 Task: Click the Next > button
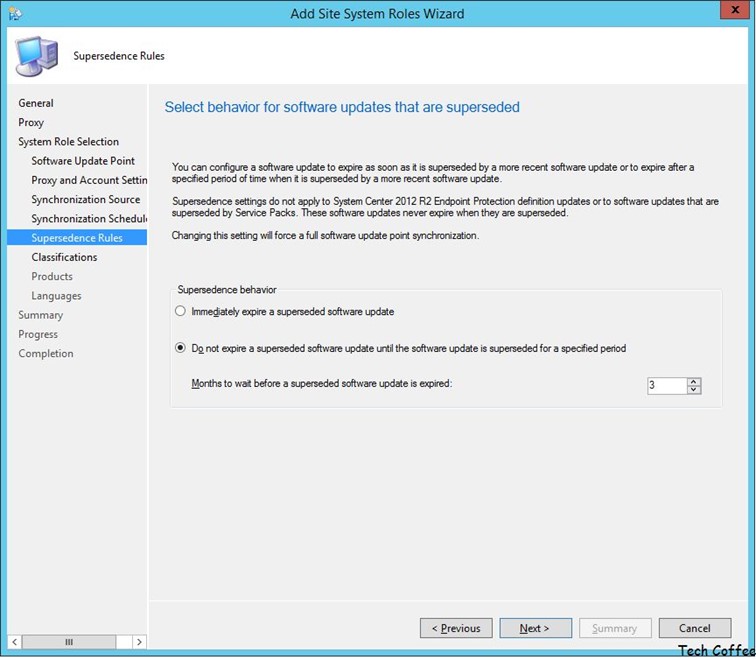point(536,628)
